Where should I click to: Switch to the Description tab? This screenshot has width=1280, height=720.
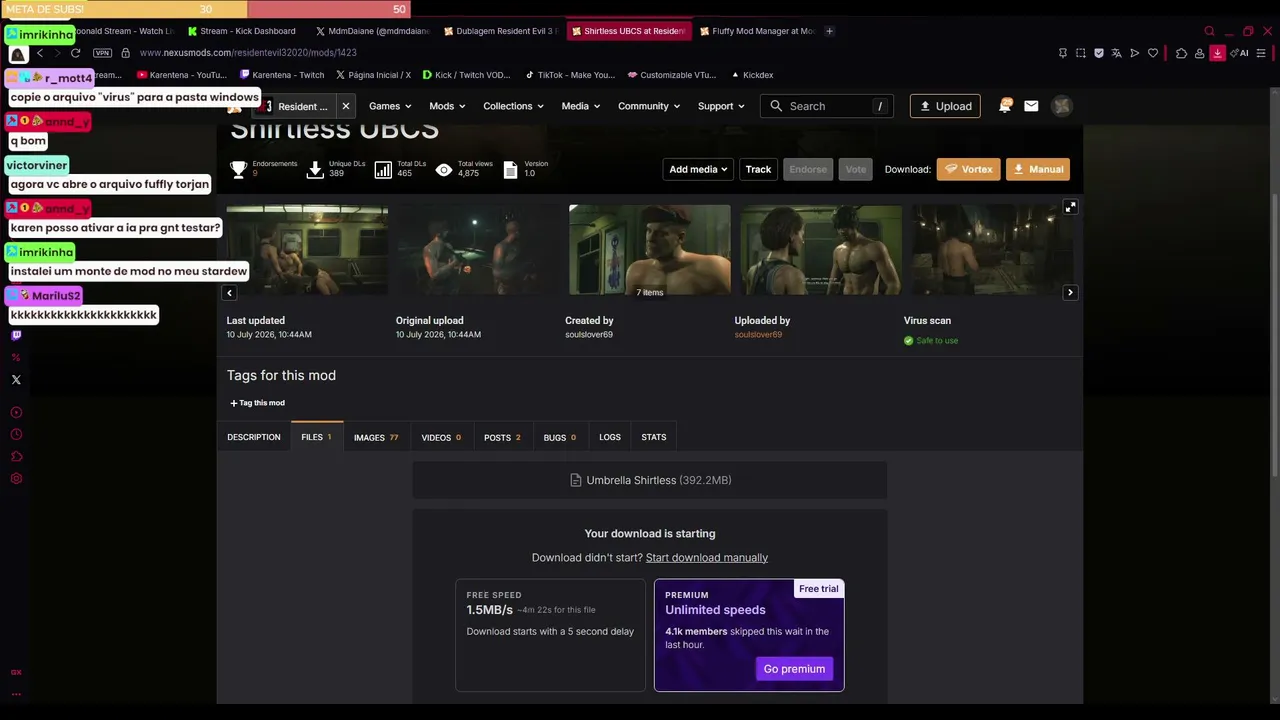point(254,437)
